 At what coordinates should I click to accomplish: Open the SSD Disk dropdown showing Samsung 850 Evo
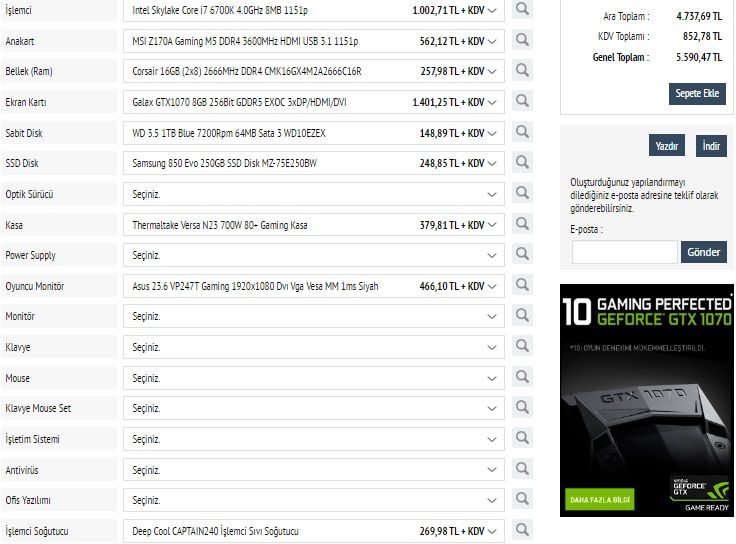314,163
